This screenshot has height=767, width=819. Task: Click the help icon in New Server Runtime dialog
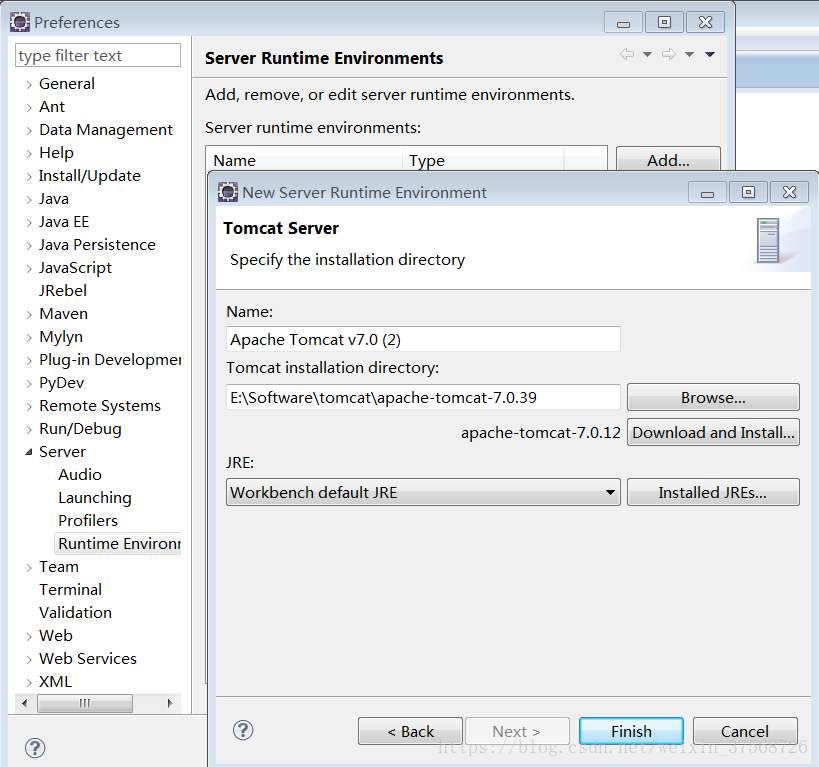click(x=243, y=730)
